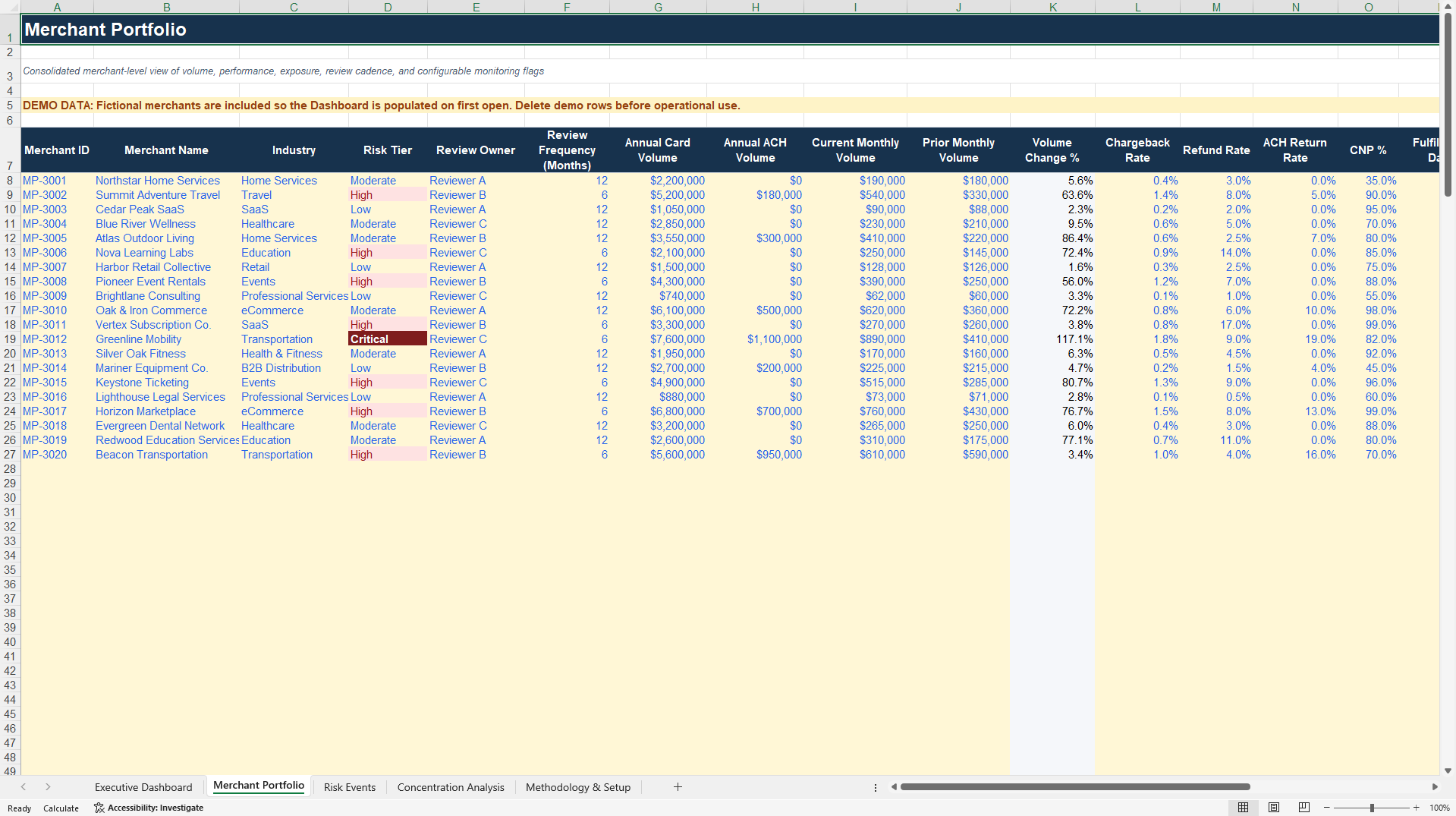This screenshot has width=1456, height=816.
Task: Select the $1,100,000 annual ACH volume cell
Action: 755,339
